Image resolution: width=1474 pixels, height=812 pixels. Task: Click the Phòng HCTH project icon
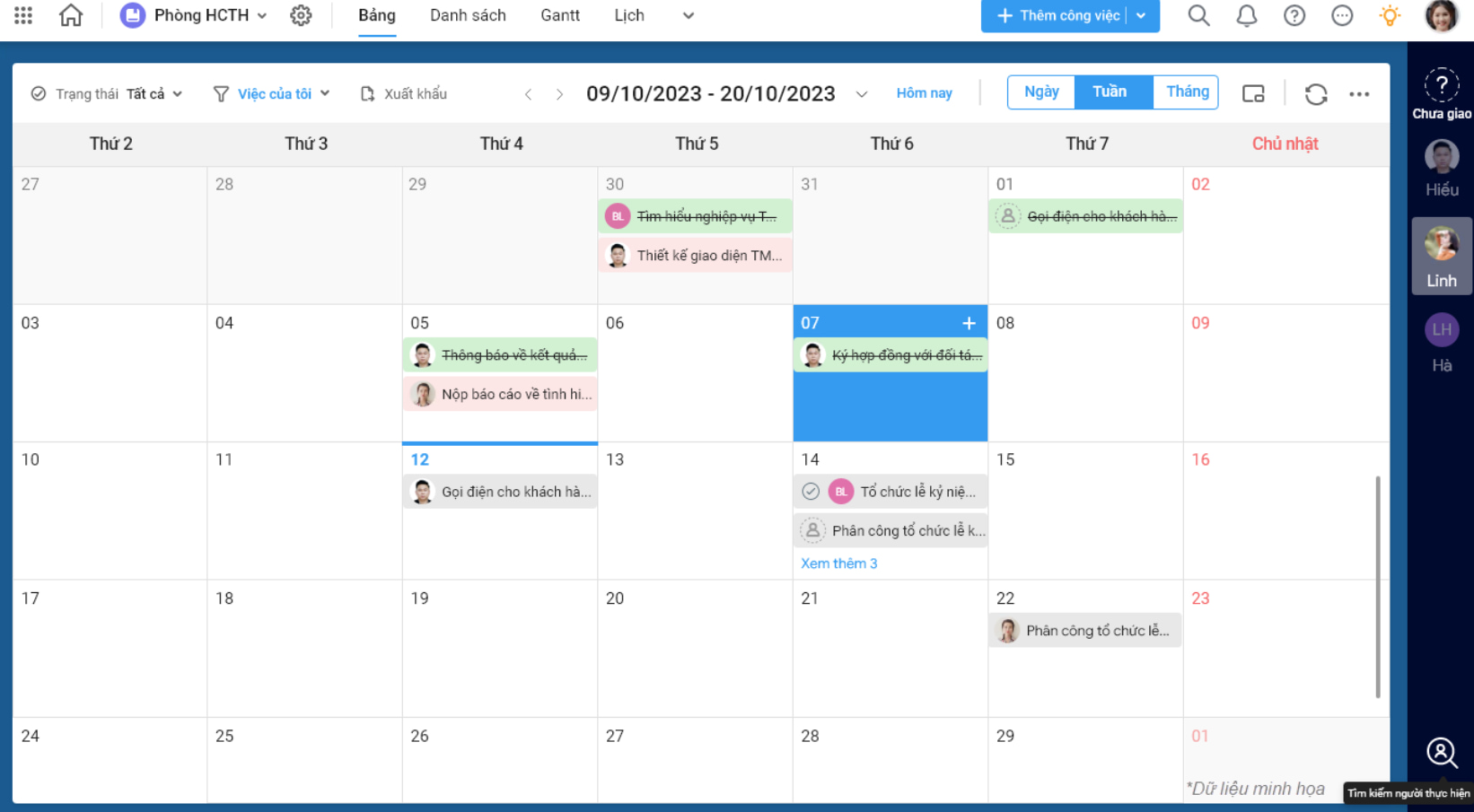coord(133,15)
